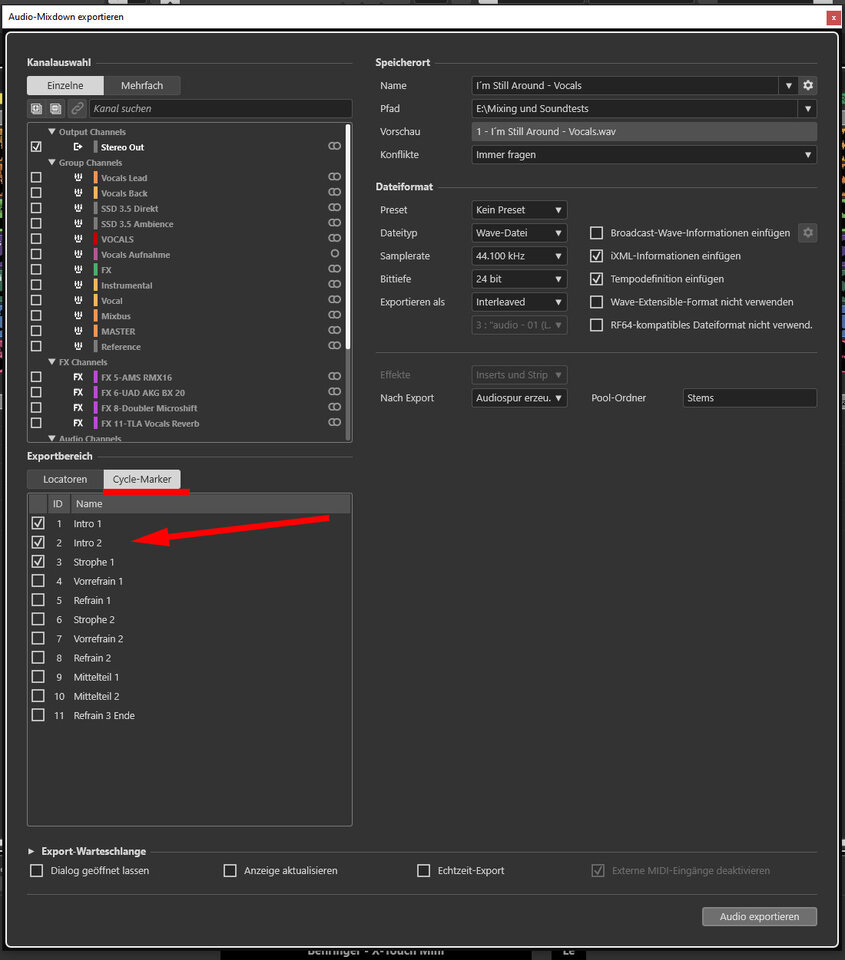The width and height of the screenshot is (845, 960).
Task: Click expand-all channels icon near search
Action: click(x=36, y=108)
